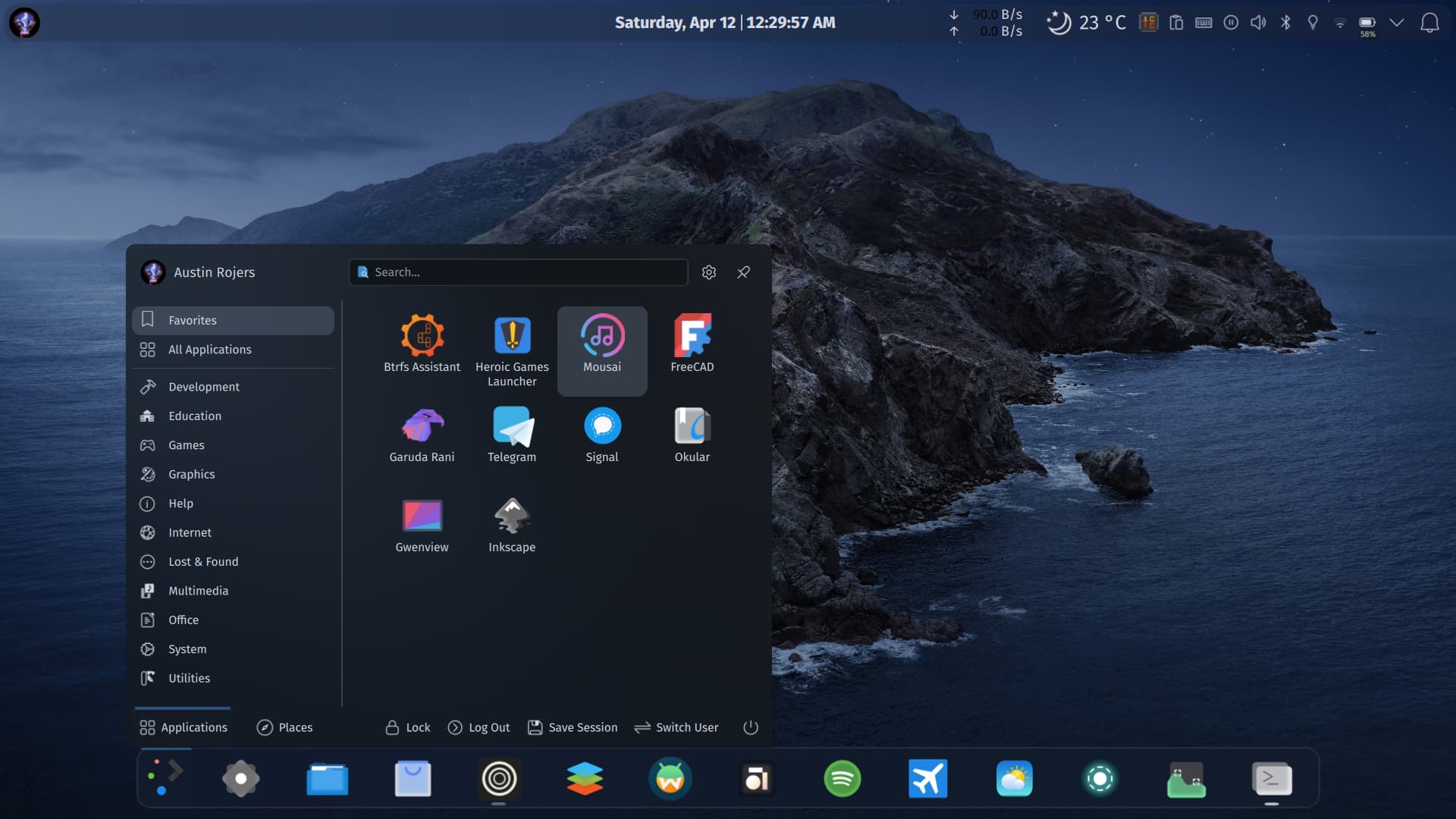Open the notifications bell icon

pyautogui.click(x=1429, y=23)
